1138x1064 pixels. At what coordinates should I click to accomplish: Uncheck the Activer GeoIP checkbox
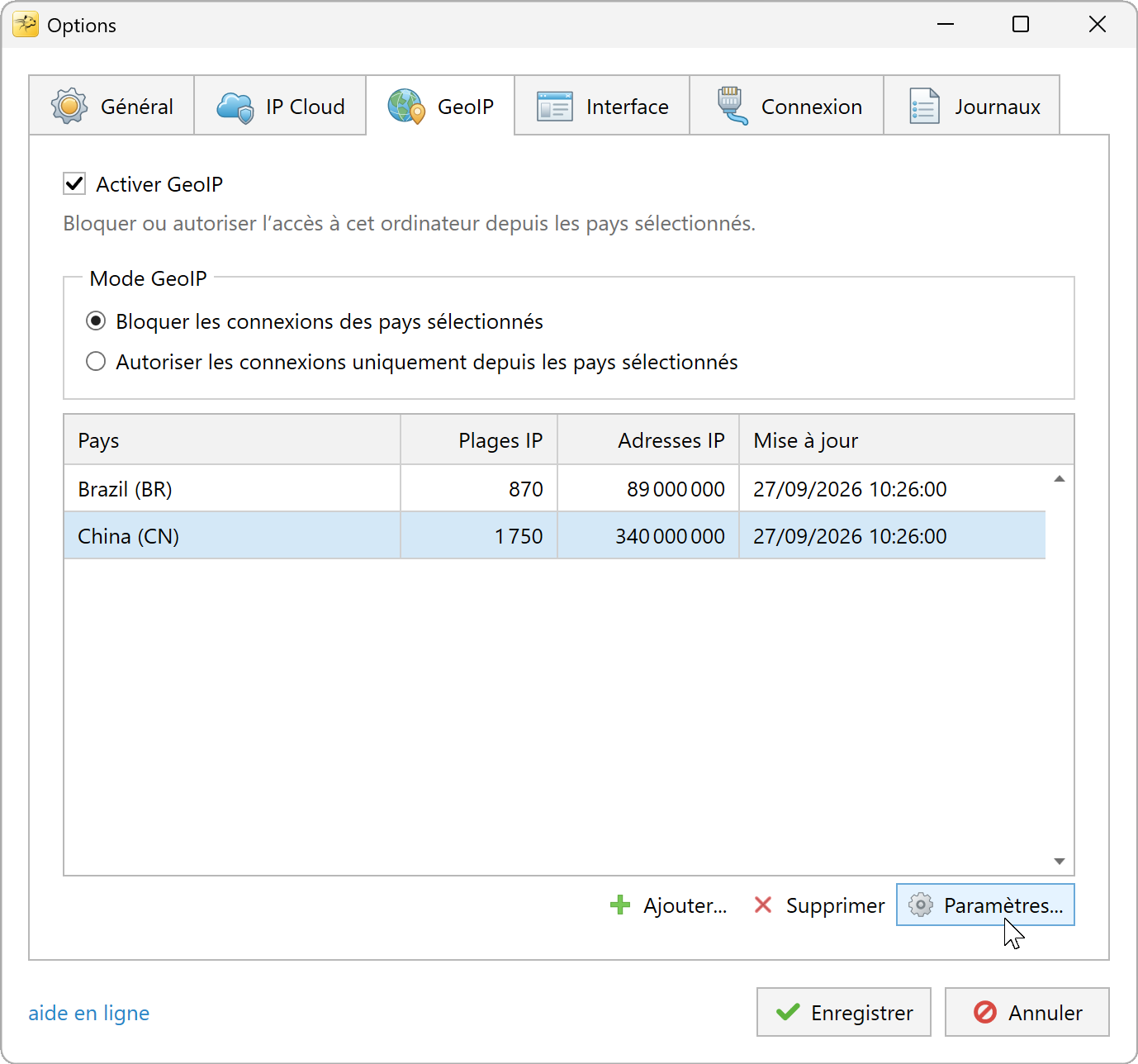74,183
